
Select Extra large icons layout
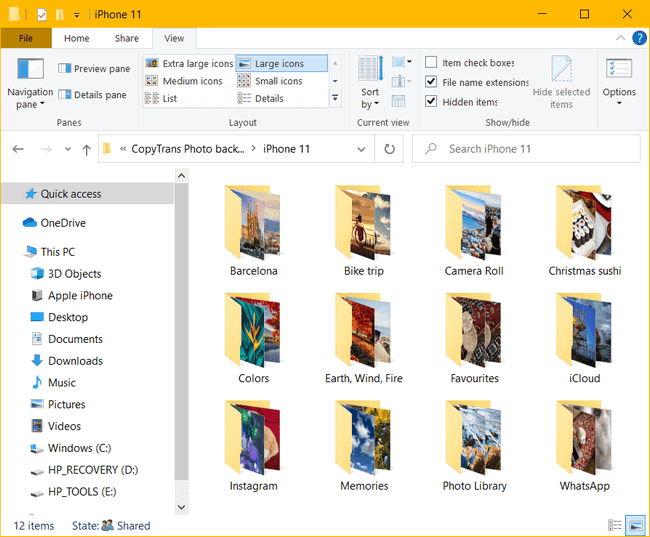(190, 63)
